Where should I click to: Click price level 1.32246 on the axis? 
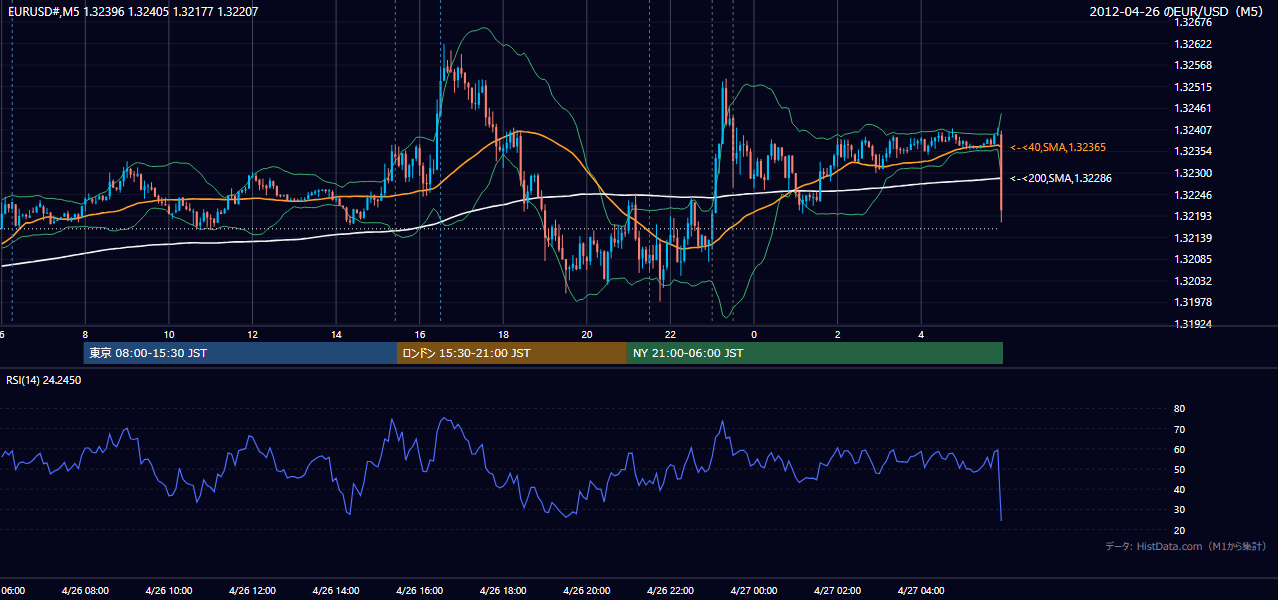click(1194, 195)
